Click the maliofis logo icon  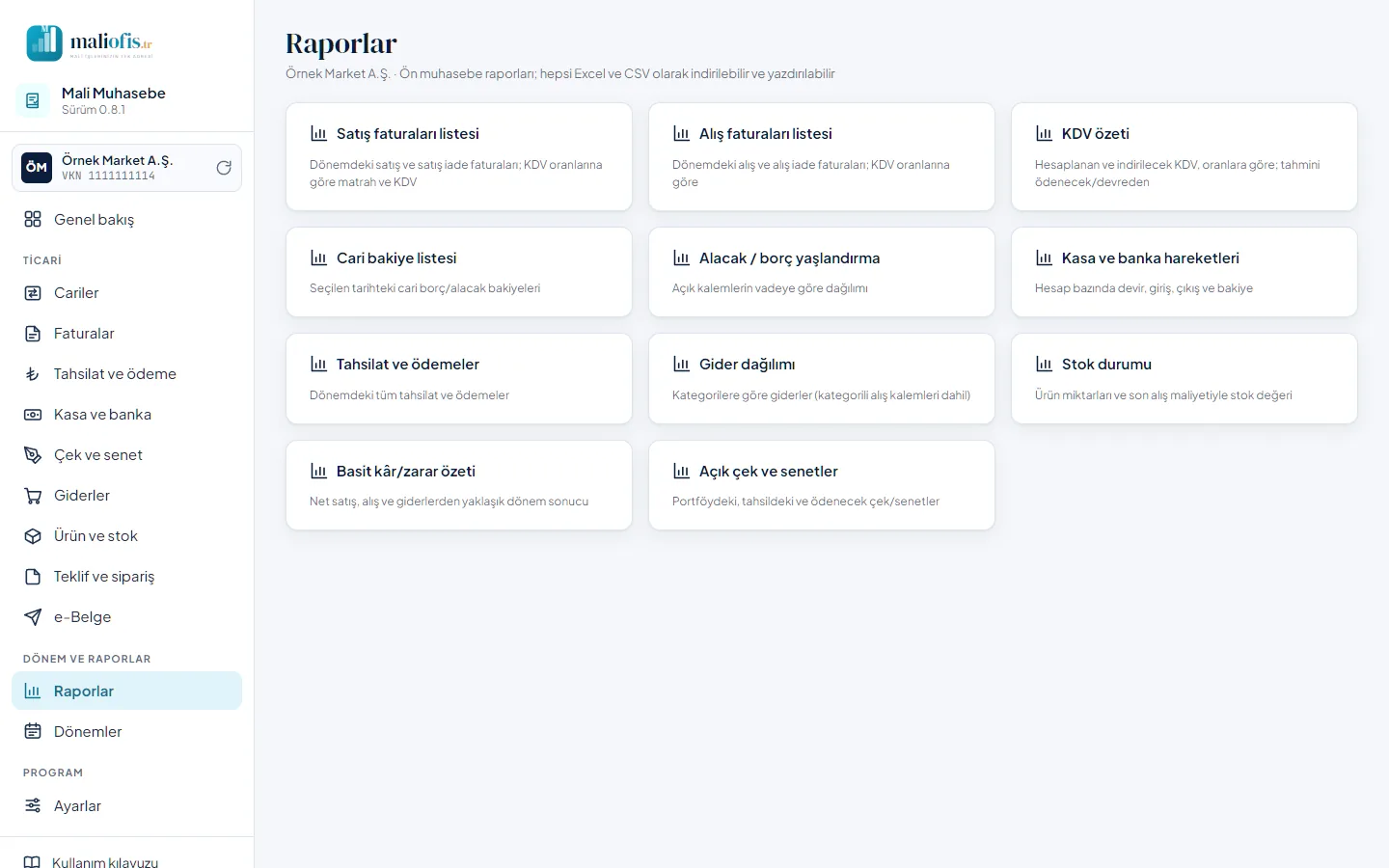pyautogui.click(x=44, y=43)
